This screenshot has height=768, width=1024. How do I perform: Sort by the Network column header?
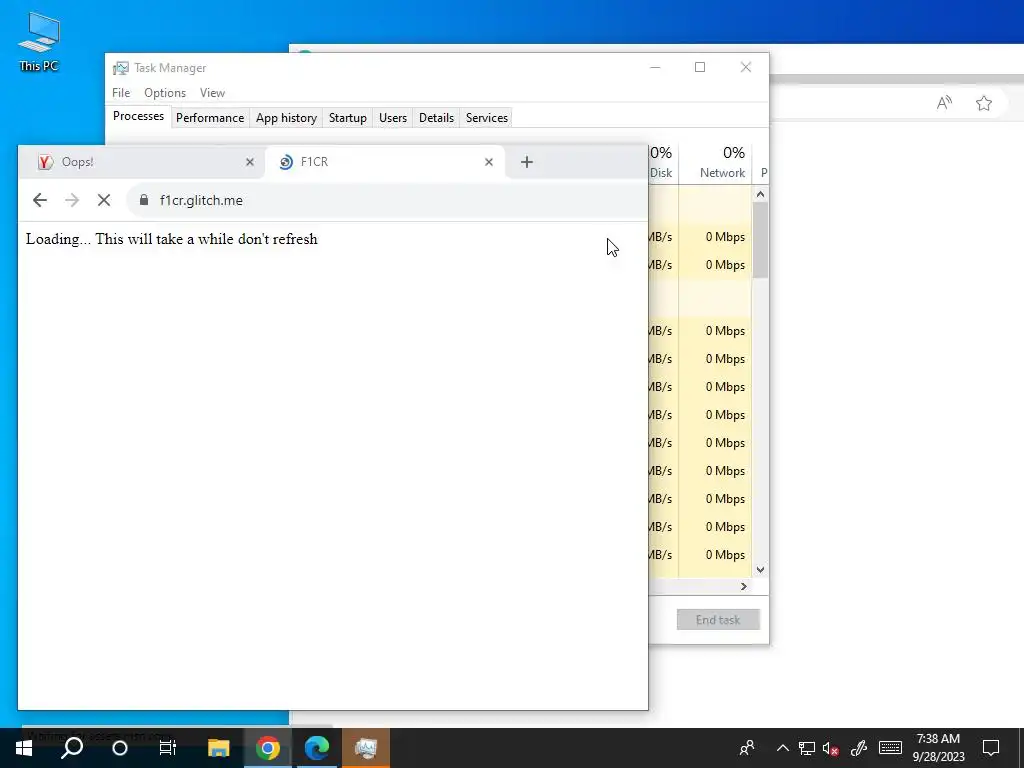pyautogui.click(x=716, y=163)
